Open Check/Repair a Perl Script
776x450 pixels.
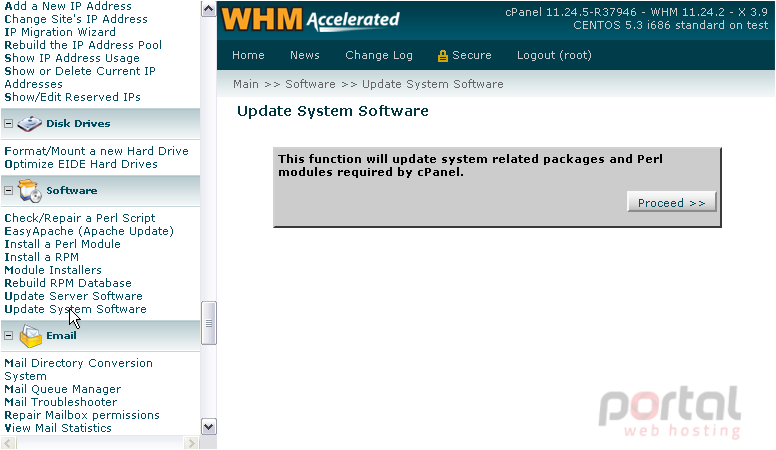[x=80, y=218]
